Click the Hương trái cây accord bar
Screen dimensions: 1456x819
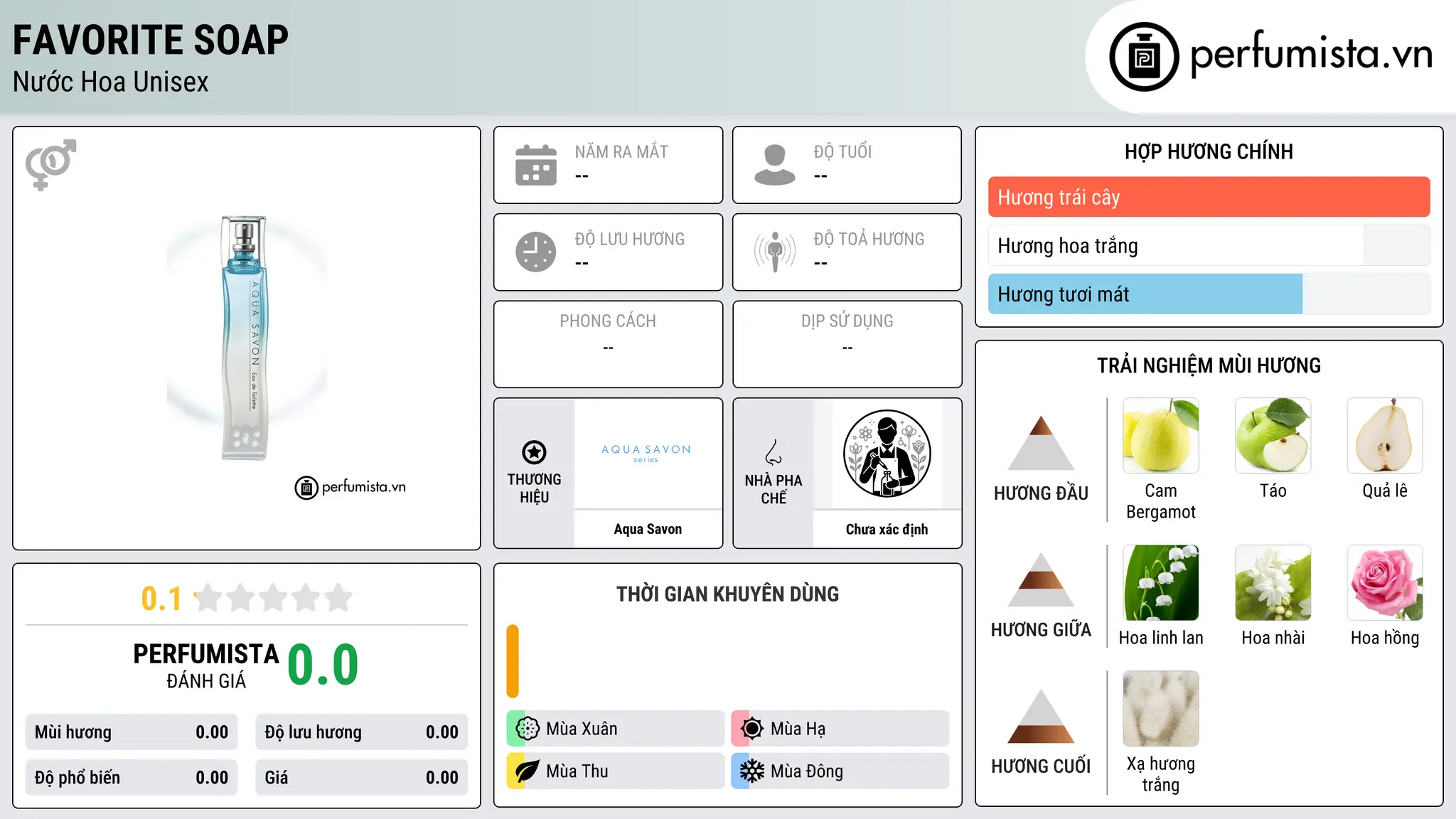(1209, 197)
